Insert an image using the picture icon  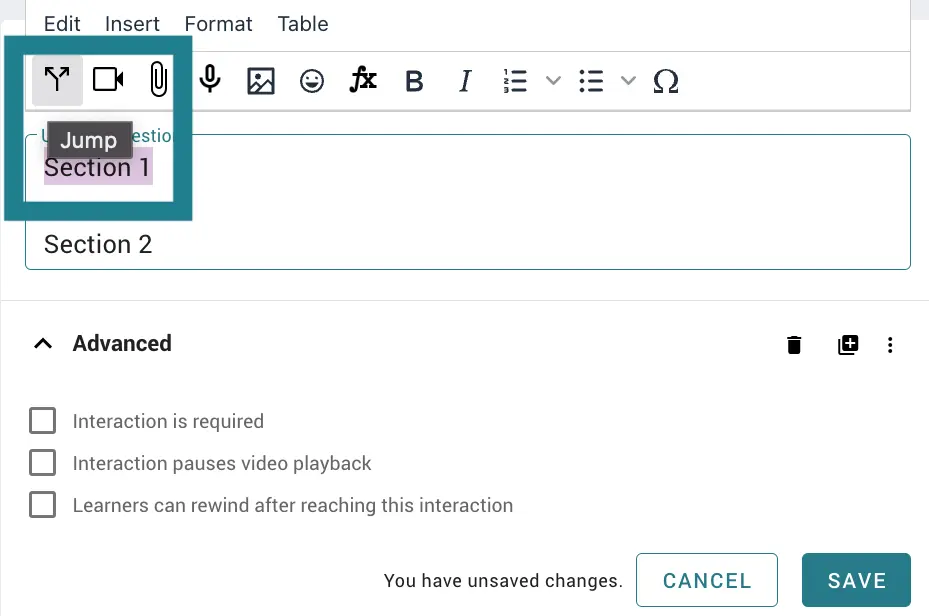point(261,81)
